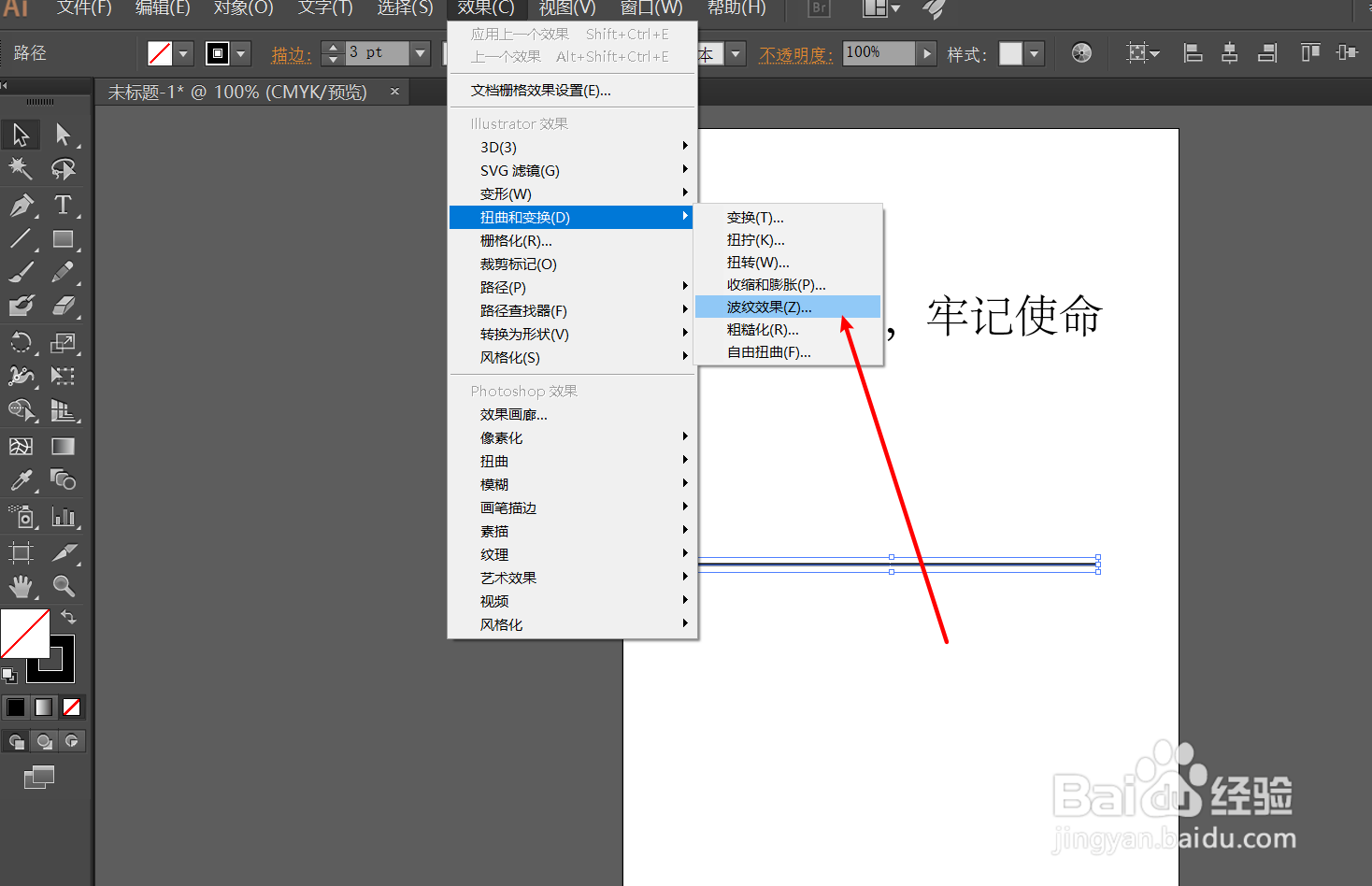1372x886 pixels.
Task: Select the Lasso tool
Action: tap(63, 169)
